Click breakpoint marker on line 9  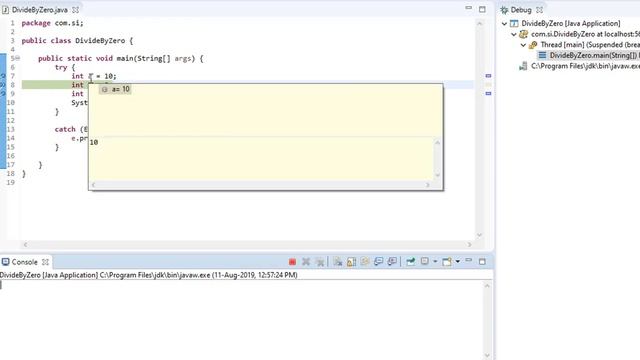click(3, 94)
